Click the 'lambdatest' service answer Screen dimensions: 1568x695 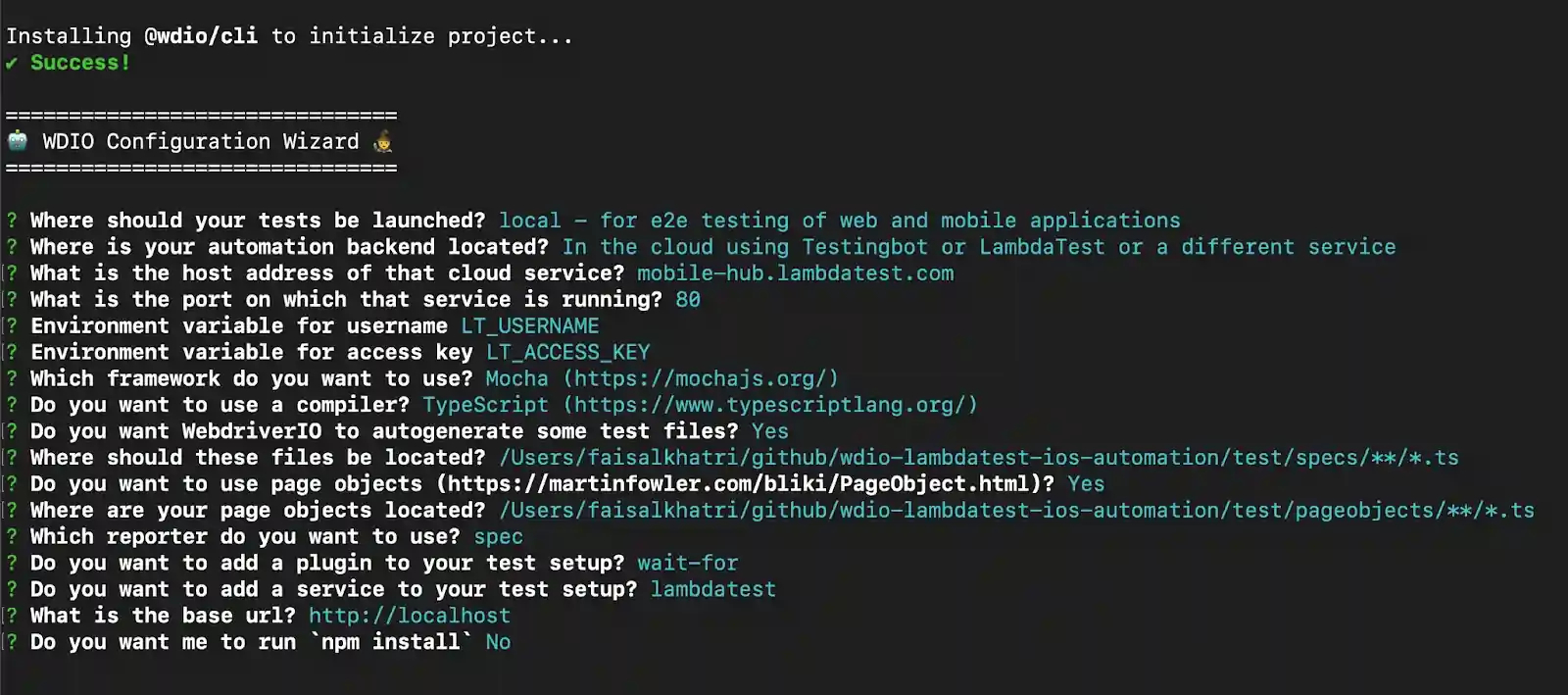[712, 590]
